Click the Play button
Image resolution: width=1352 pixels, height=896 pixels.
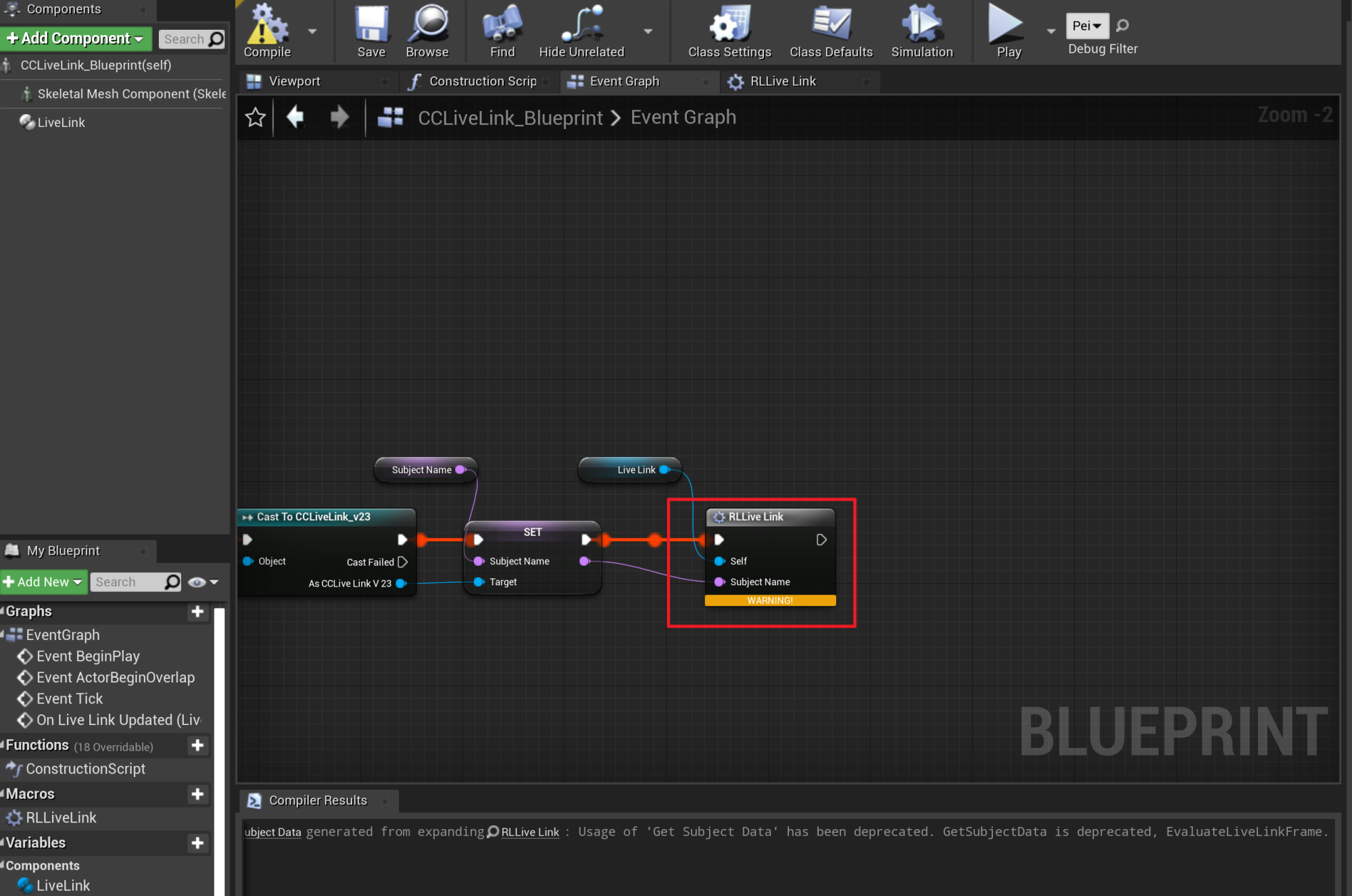click(1008, 31)
